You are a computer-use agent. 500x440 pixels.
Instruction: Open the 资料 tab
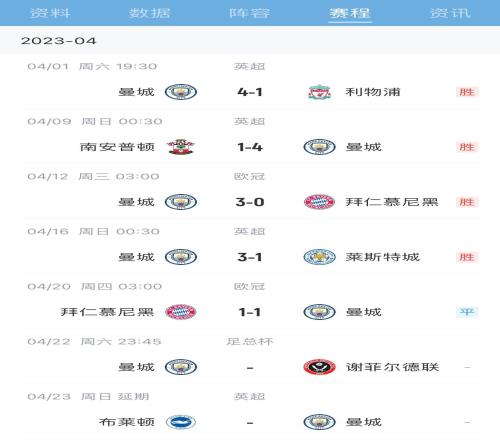(x=50, y=13)
